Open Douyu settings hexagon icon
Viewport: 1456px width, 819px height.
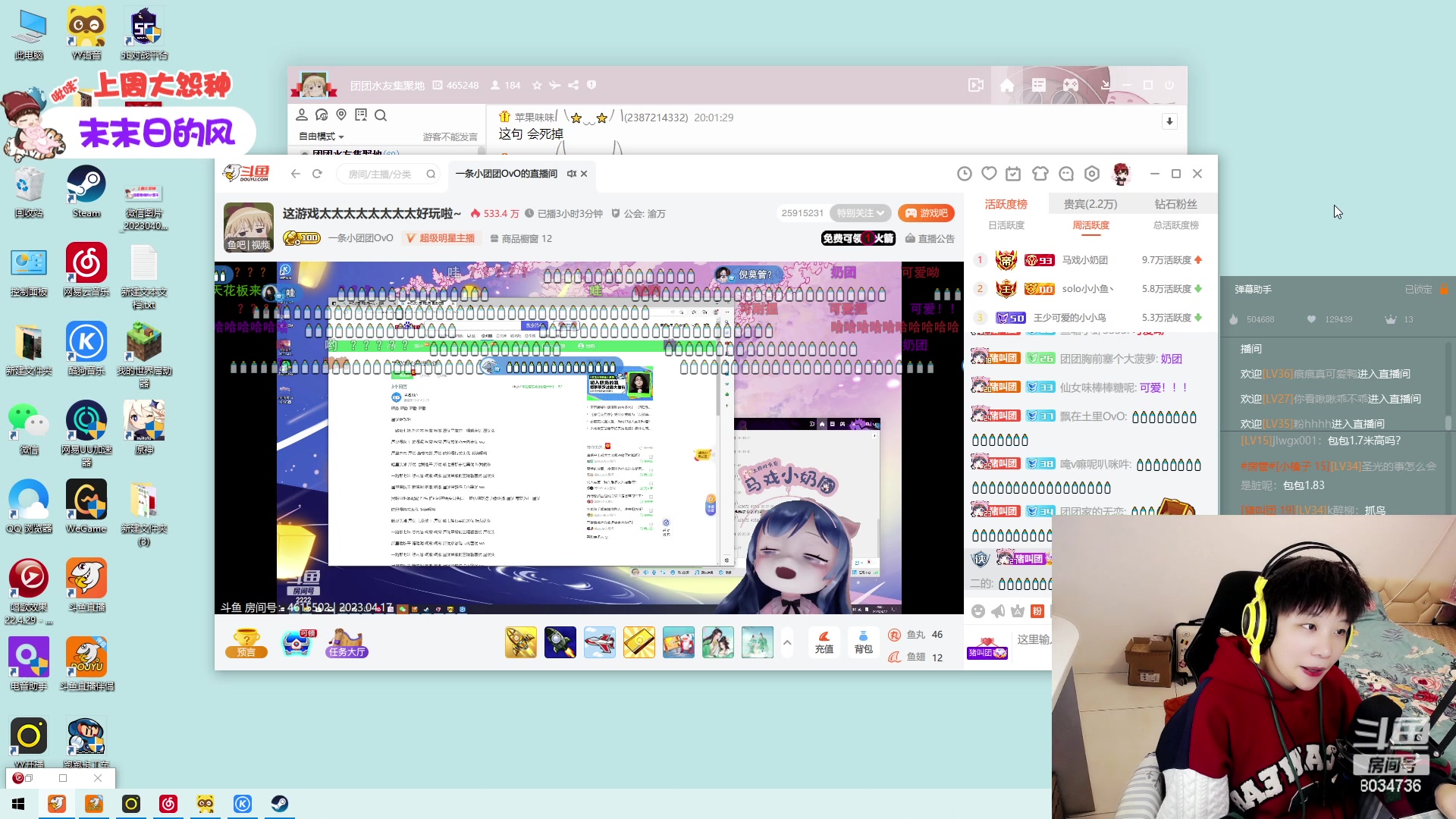coord(1092,174)
